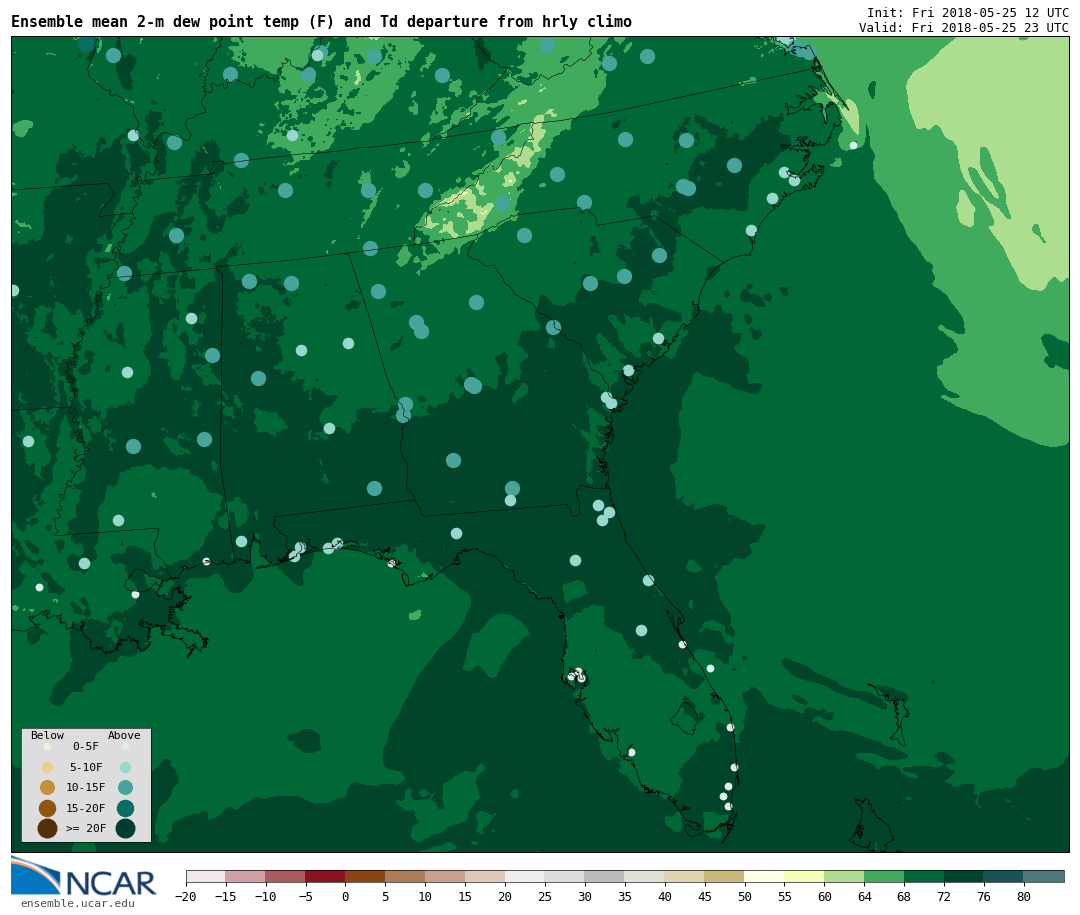The height and width of the screenshot is (915, 1080).
Task: Click the Below 5-10F legend circle
Action: tap(48, 768)
